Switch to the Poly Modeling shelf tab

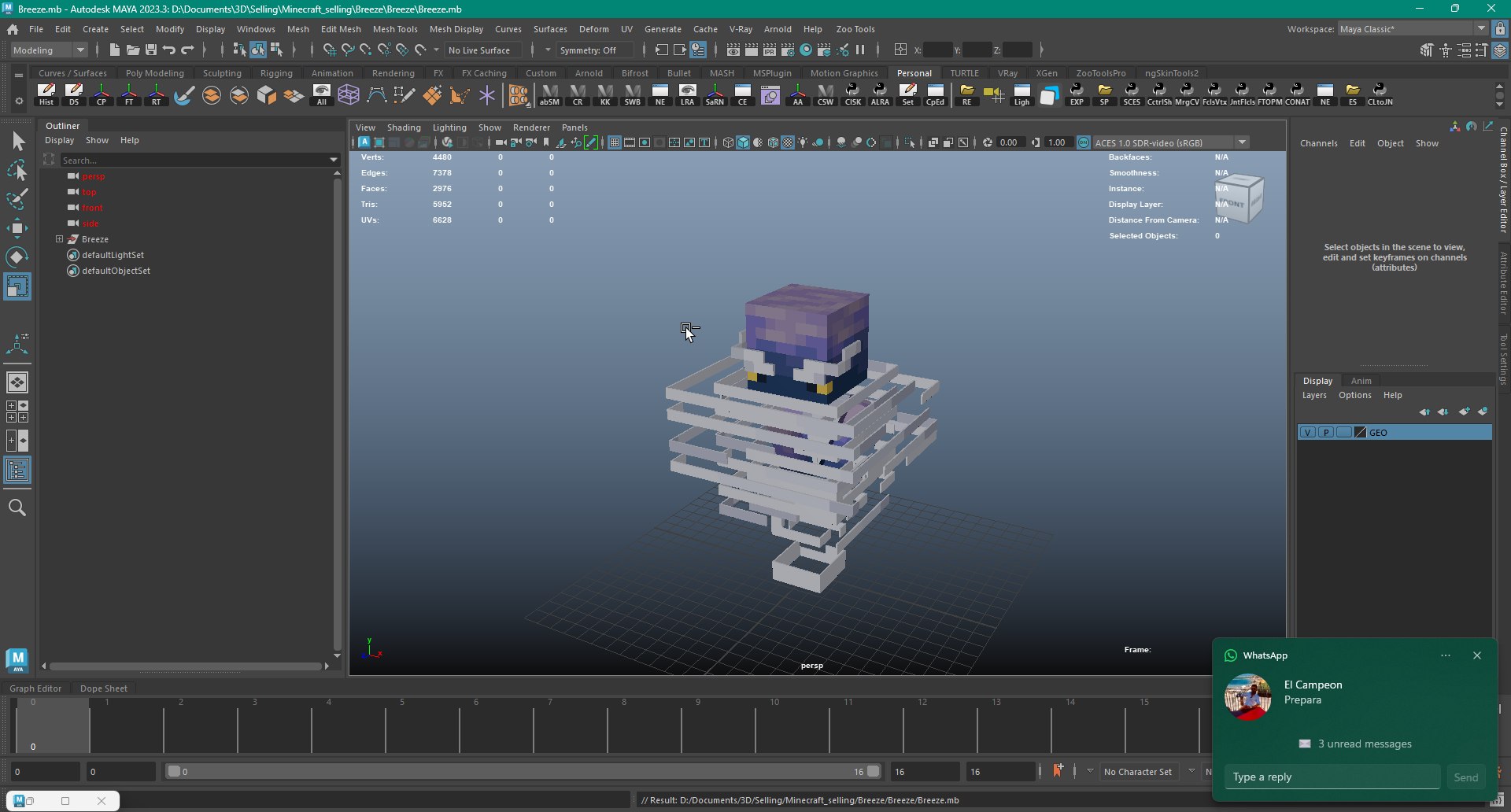point(154,73)
